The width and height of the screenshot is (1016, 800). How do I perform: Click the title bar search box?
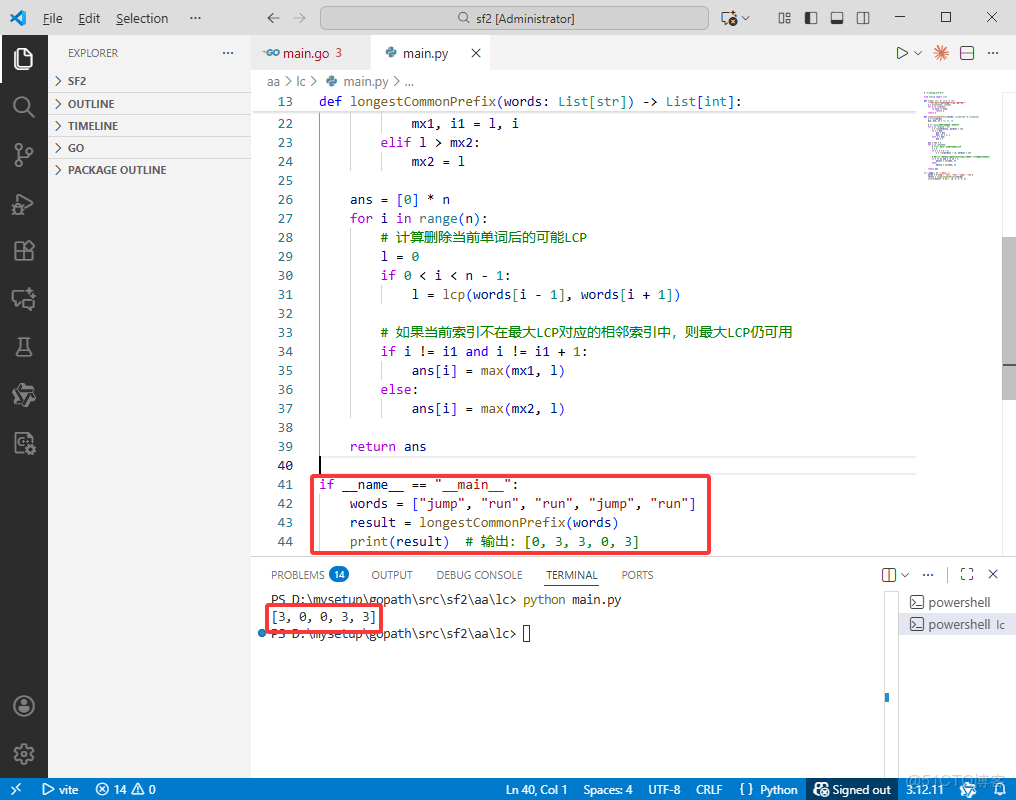[x=514, y=18]
